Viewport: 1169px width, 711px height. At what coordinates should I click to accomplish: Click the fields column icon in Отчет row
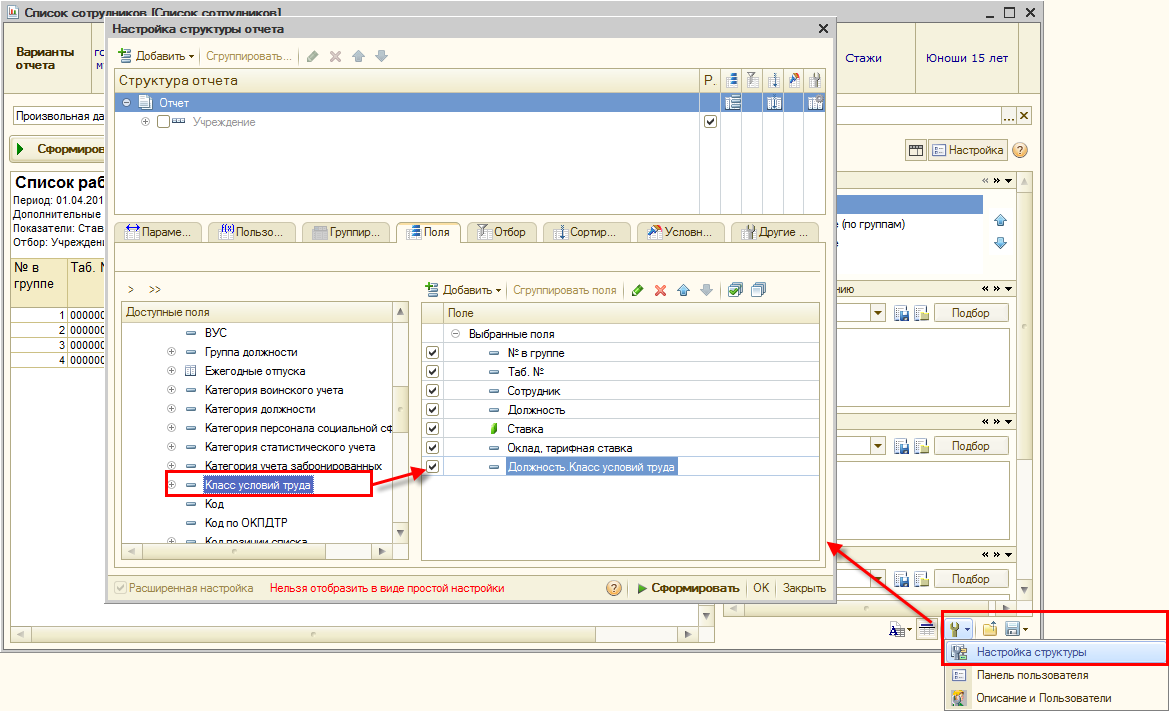(x=733, y=103)
